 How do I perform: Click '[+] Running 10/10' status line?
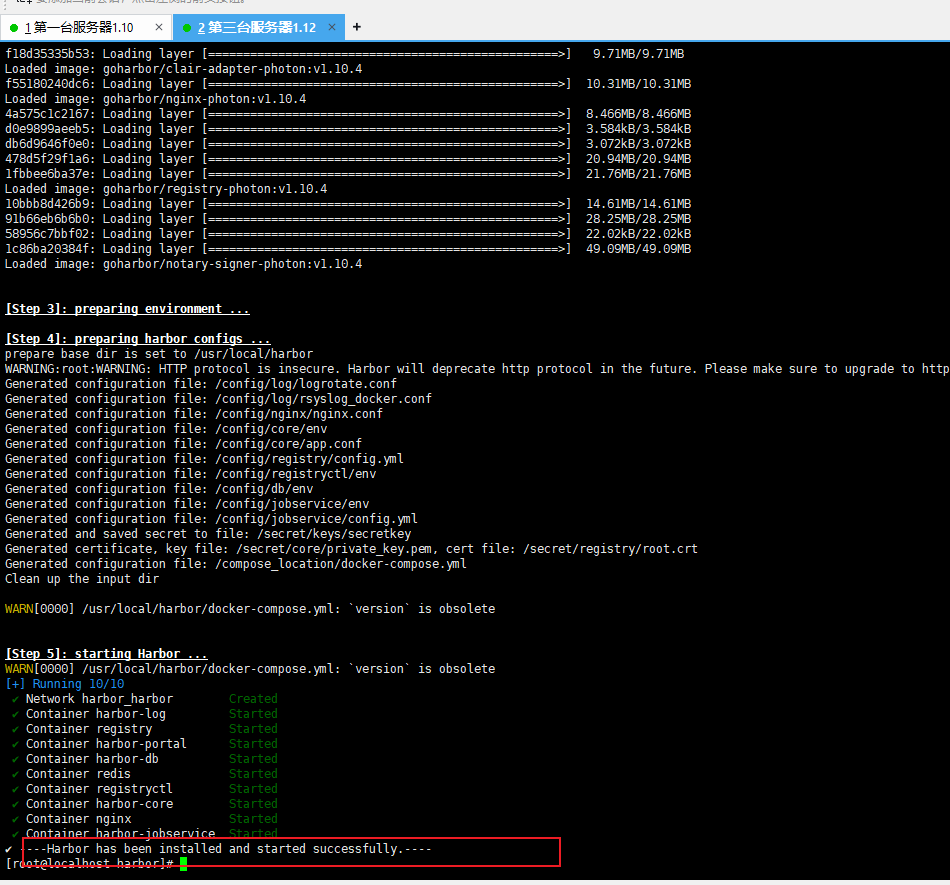(65, 684)
